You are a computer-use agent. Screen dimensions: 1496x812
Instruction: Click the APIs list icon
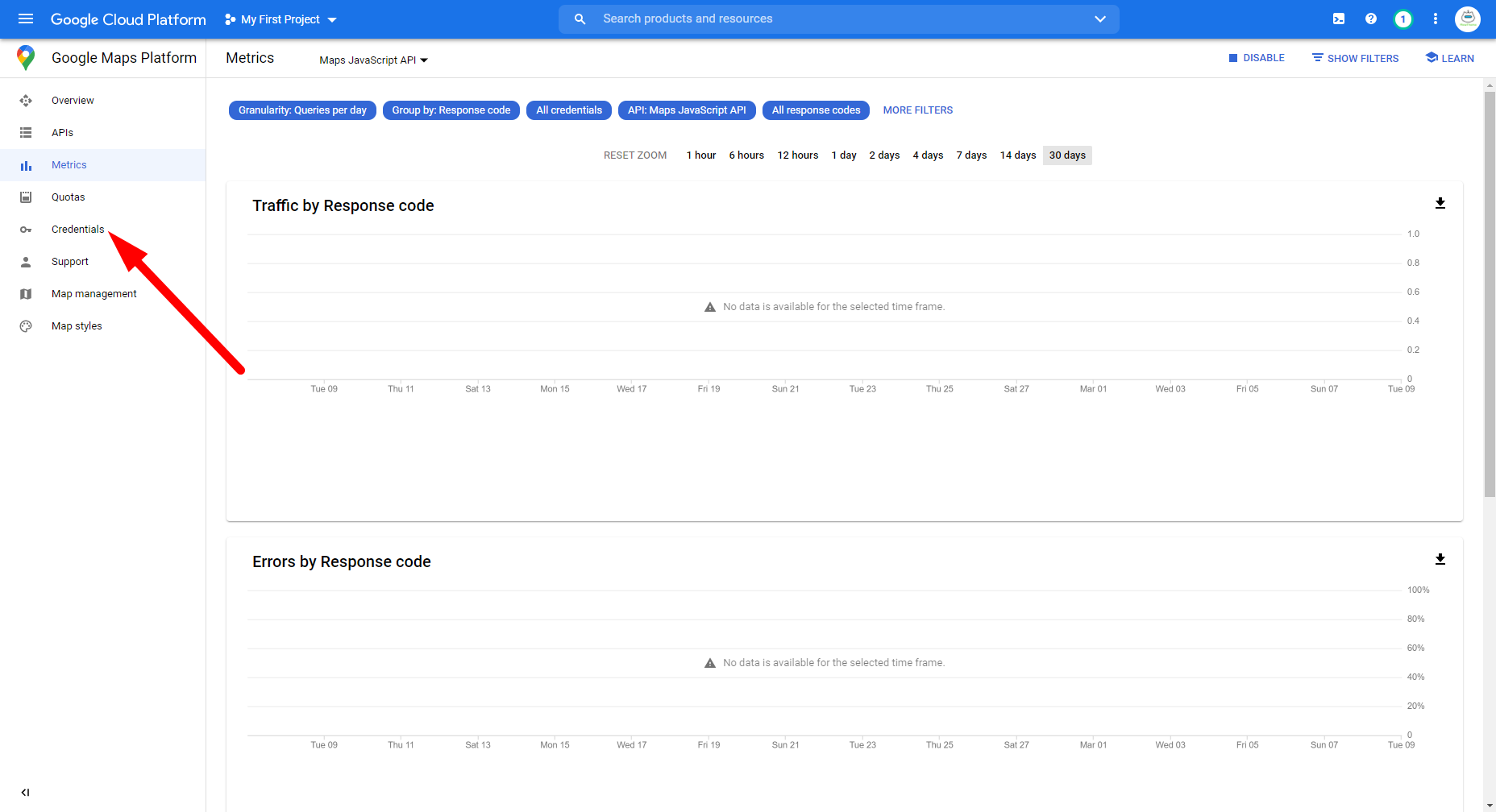pyautogui.click(x=26, y=133)
